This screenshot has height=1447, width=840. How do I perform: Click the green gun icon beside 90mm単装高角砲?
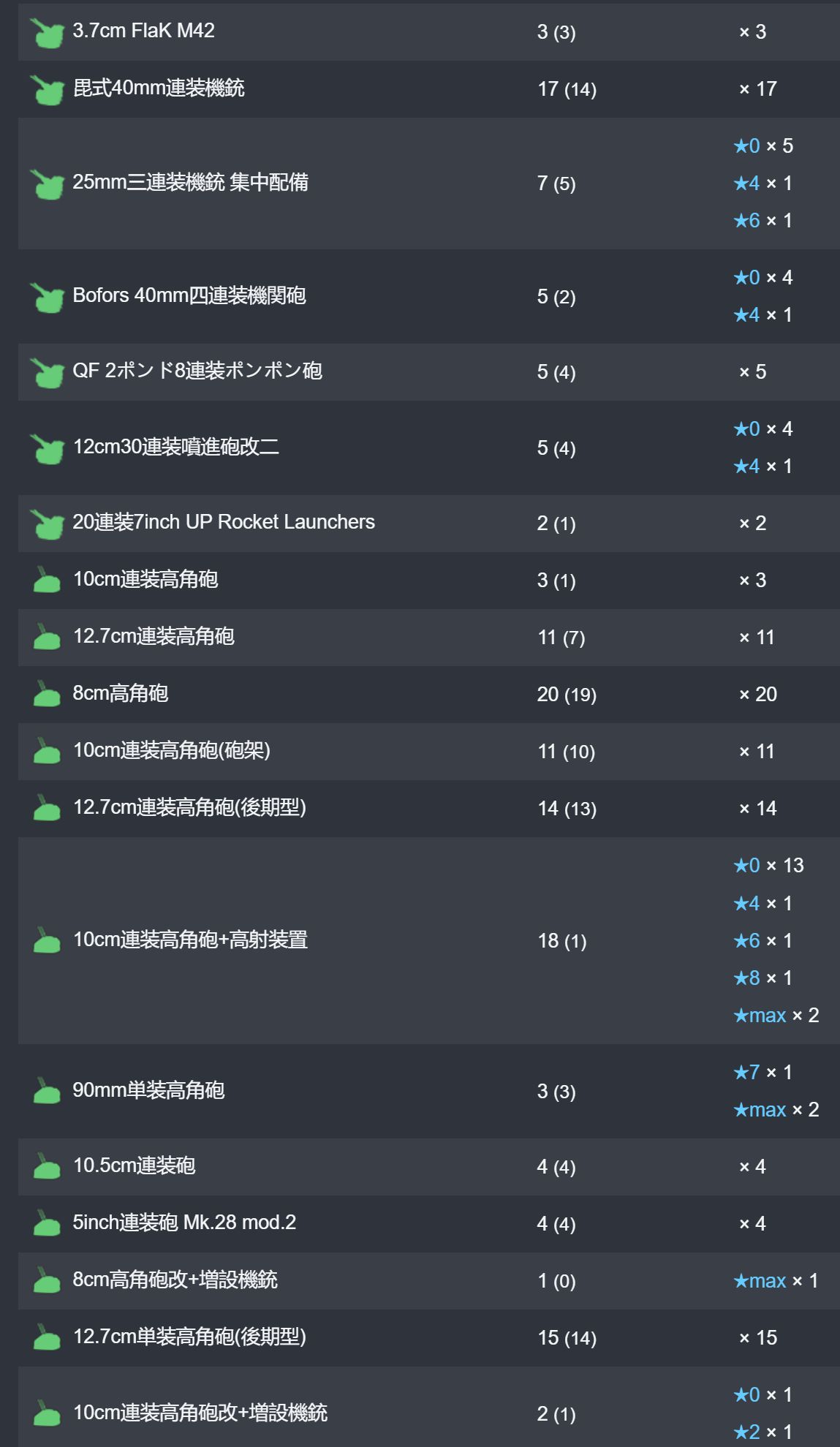[x=48, y=1091]
